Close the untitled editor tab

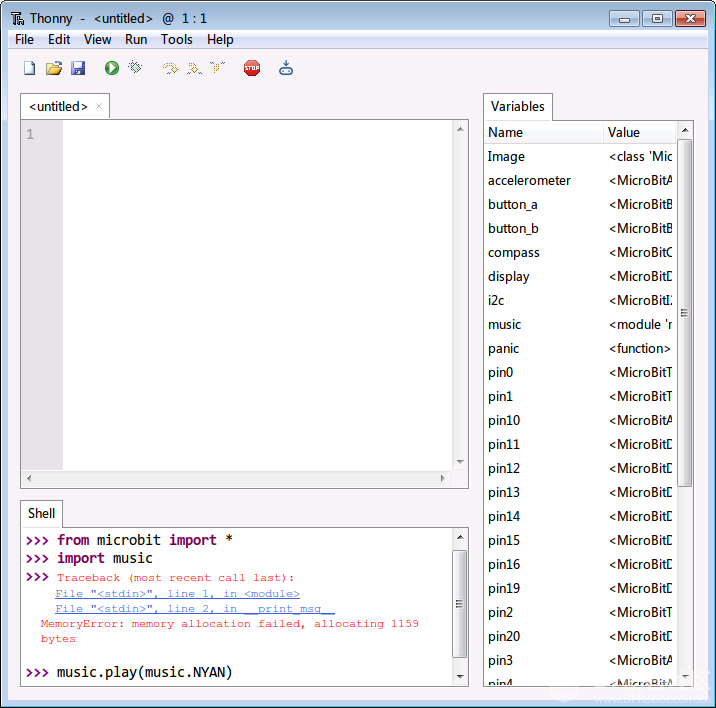99,106
